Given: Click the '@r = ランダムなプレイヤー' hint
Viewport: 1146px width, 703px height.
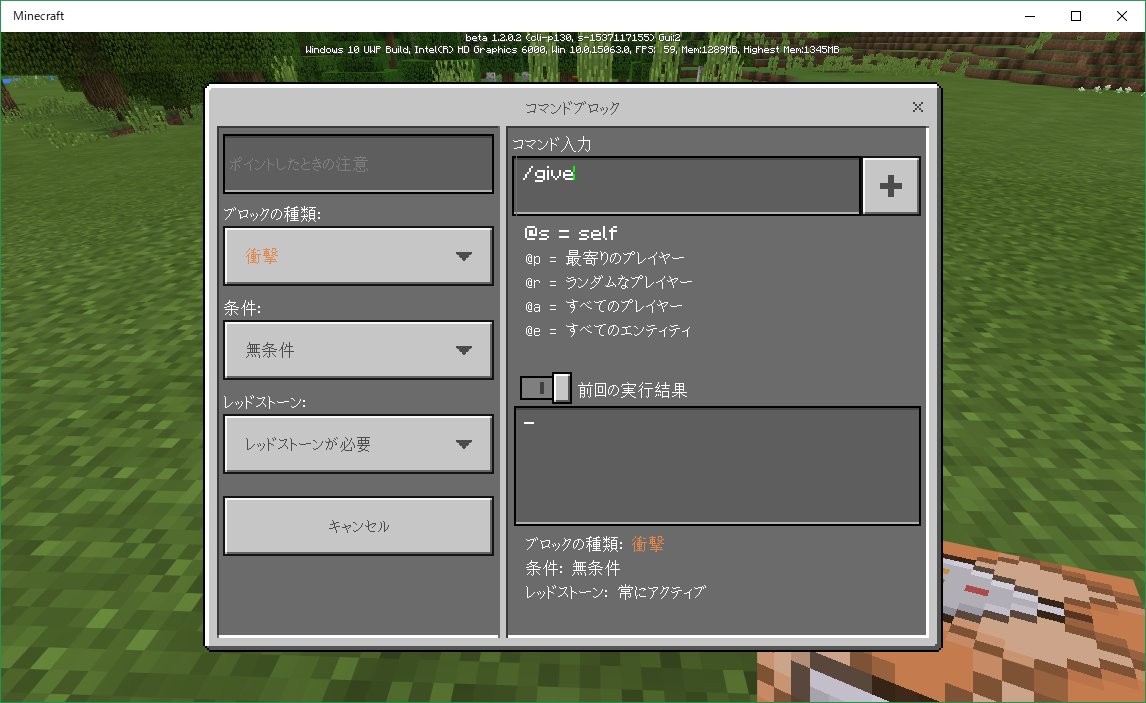Looking at the screenshot, I should [608, 282].
